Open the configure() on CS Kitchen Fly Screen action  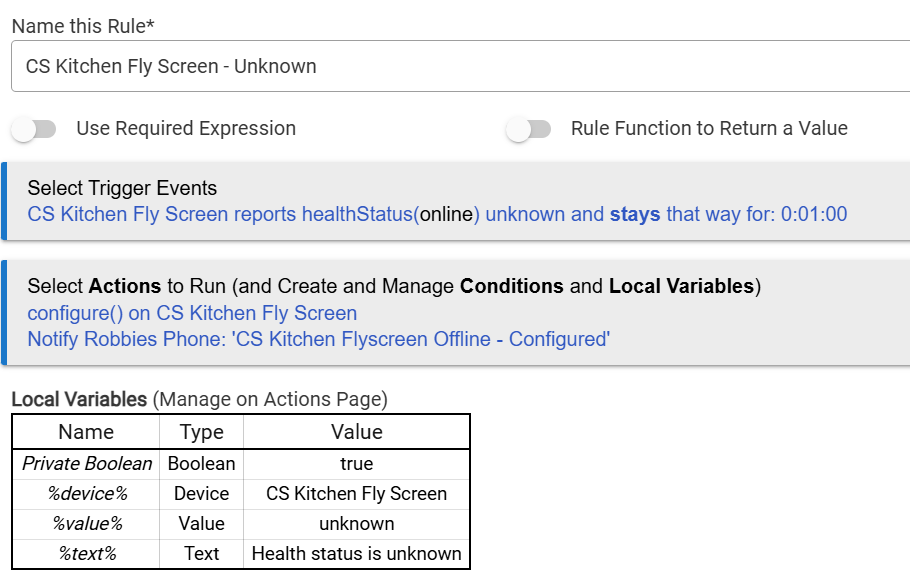pyautogui.click(x=192, y=313)
